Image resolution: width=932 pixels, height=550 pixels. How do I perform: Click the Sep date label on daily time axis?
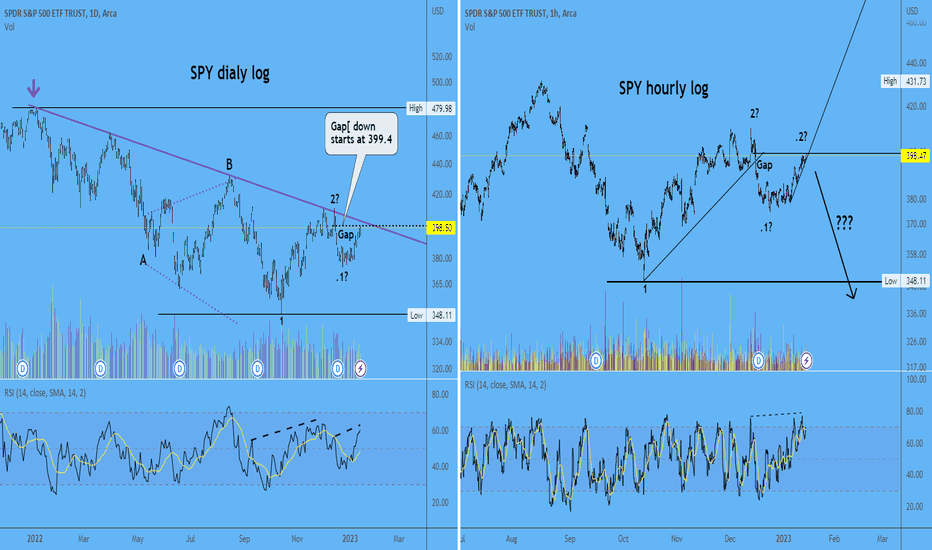pyautogui.click(x=244, y=539)
